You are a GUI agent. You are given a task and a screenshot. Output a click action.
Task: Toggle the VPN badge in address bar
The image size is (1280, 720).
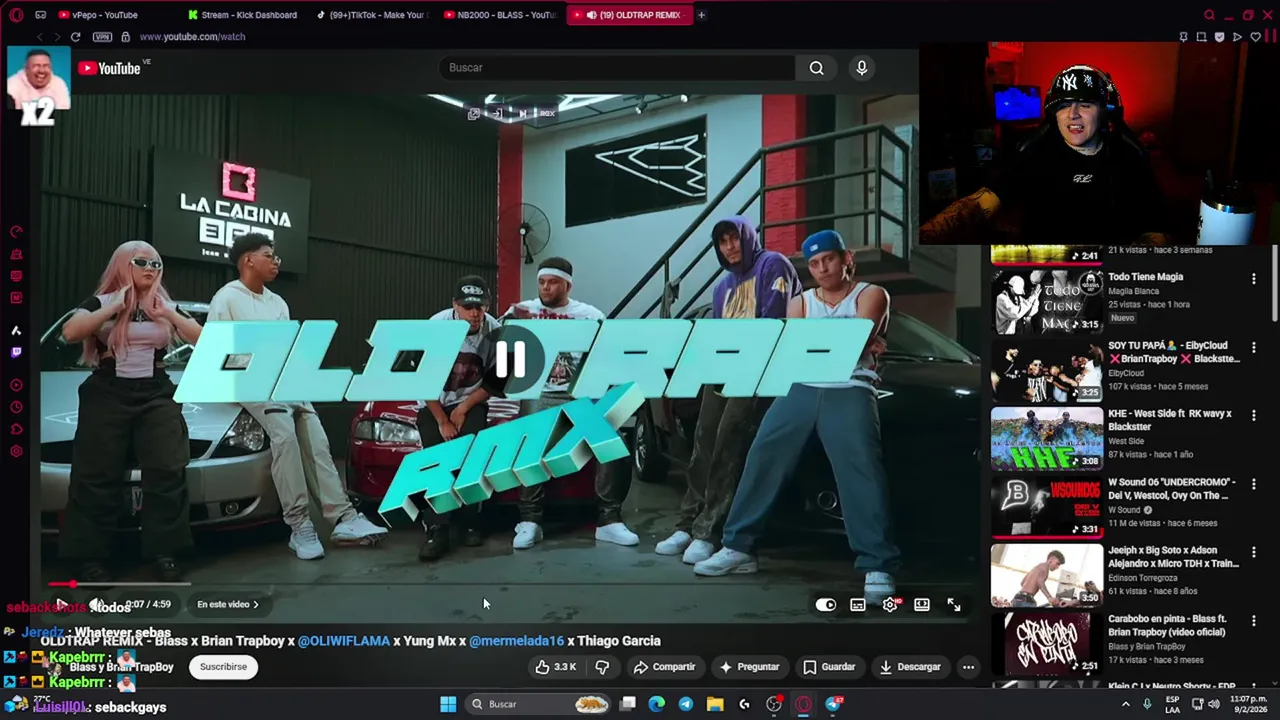click(102, 37)
